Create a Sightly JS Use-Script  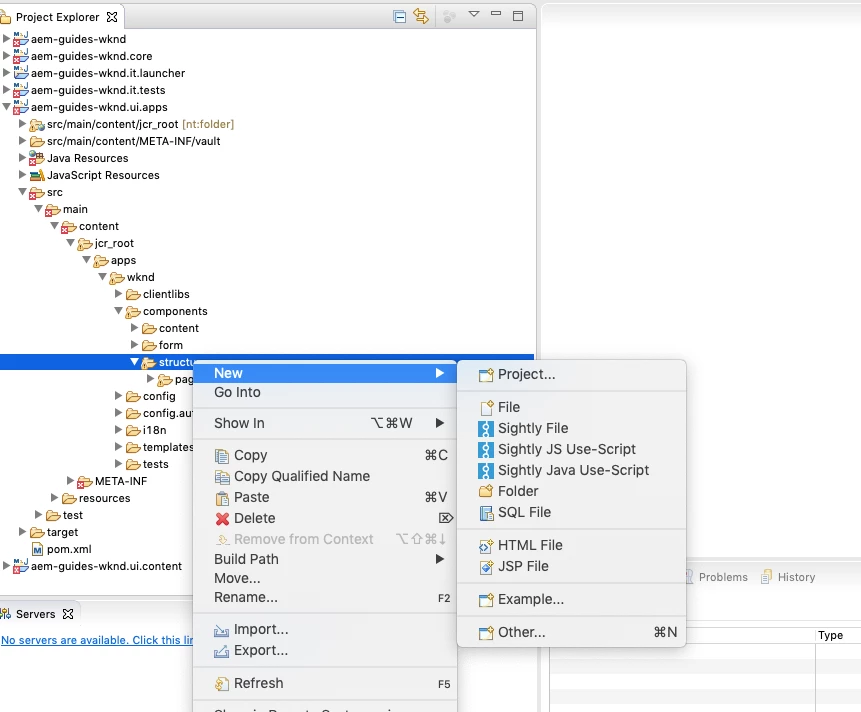tap(572, 449)
